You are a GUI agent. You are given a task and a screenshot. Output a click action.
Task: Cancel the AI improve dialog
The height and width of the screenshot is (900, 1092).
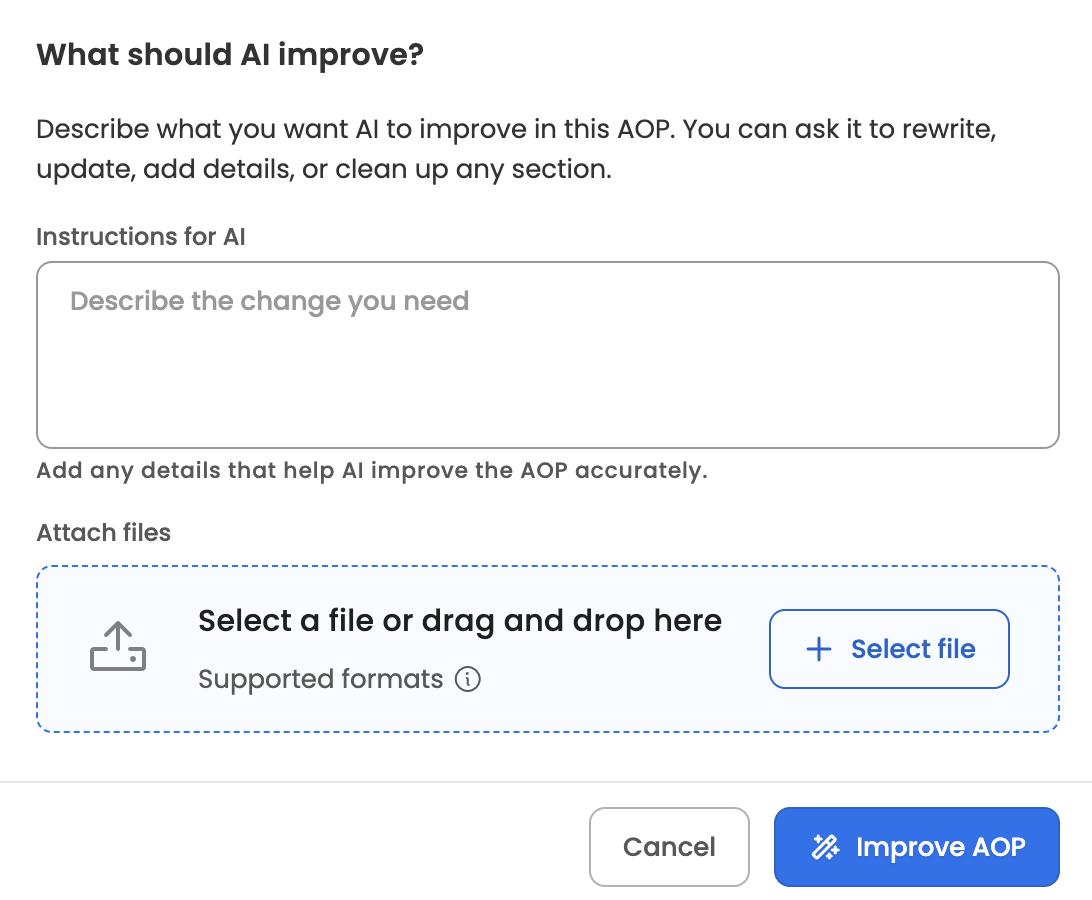pos(669,847)
